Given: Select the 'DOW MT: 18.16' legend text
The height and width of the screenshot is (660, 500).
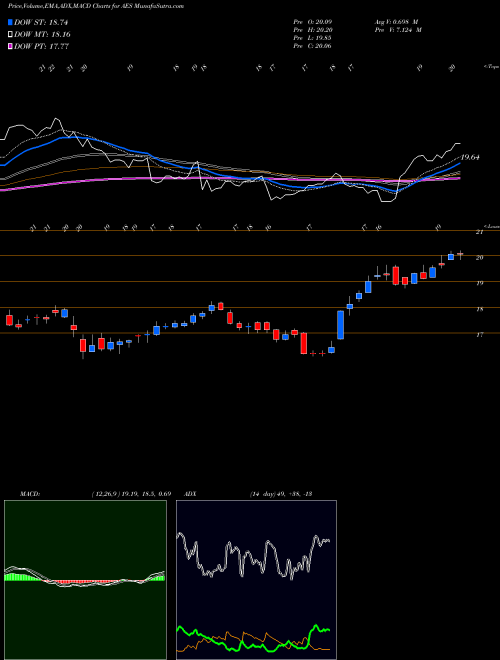Looking at the screenshot, I should coord(42,35).
